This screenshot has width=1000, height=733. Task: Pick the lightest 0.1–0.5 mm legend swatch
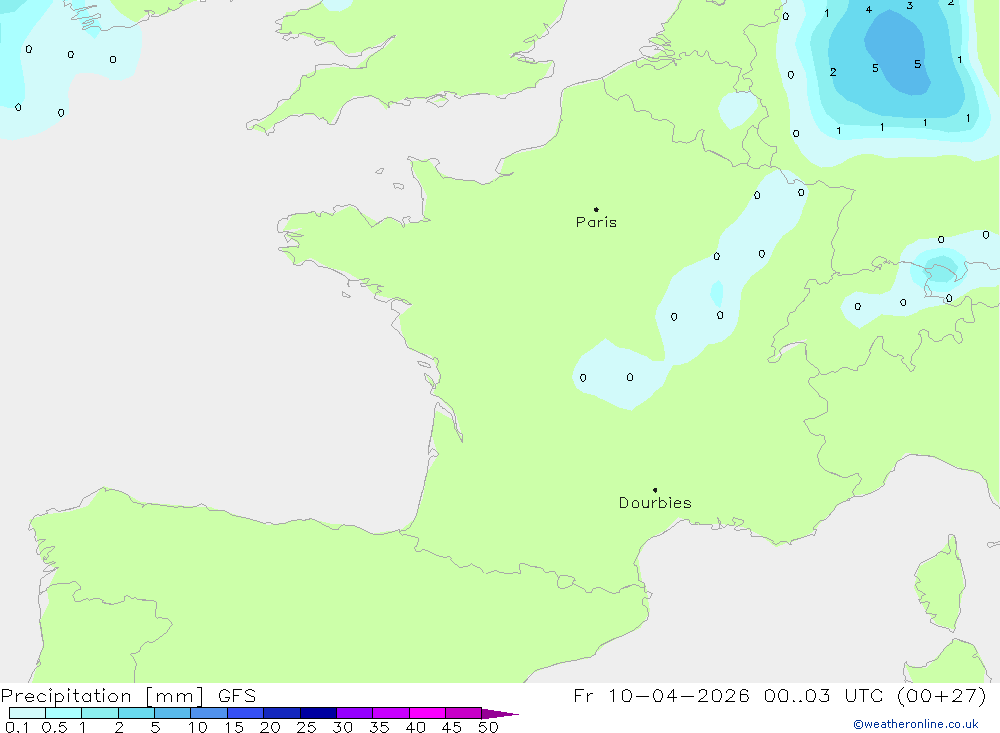click(27, 713)
